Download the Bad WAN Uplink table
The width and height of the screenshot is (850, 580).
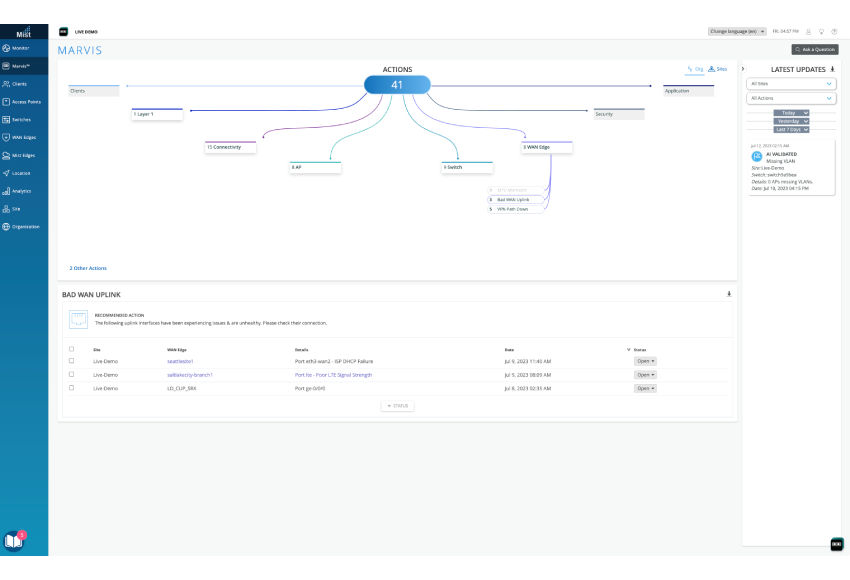(729, 295)
